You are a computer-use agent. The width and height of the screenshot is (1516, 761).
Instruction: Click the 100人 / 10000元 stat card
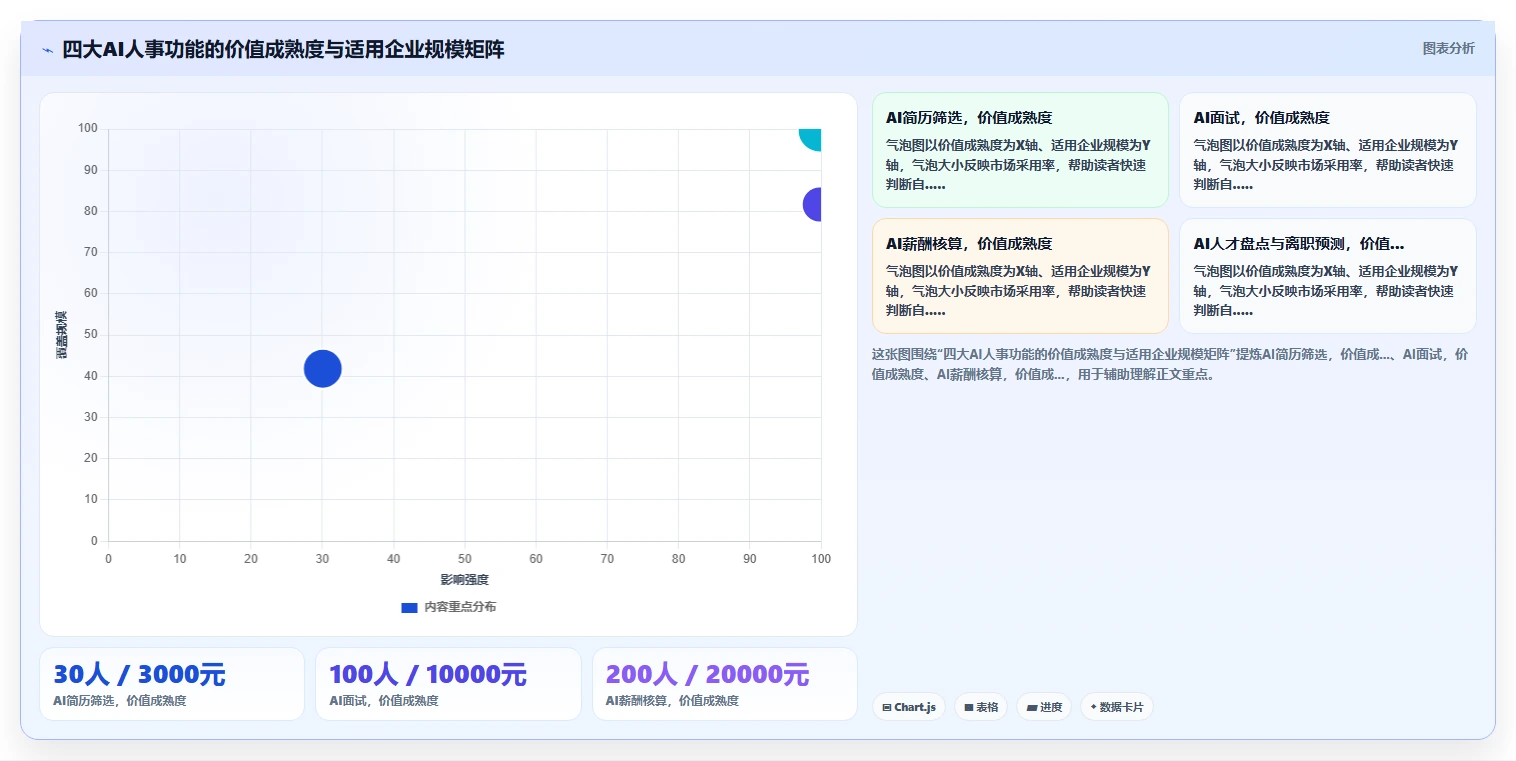tap(448, 684)
